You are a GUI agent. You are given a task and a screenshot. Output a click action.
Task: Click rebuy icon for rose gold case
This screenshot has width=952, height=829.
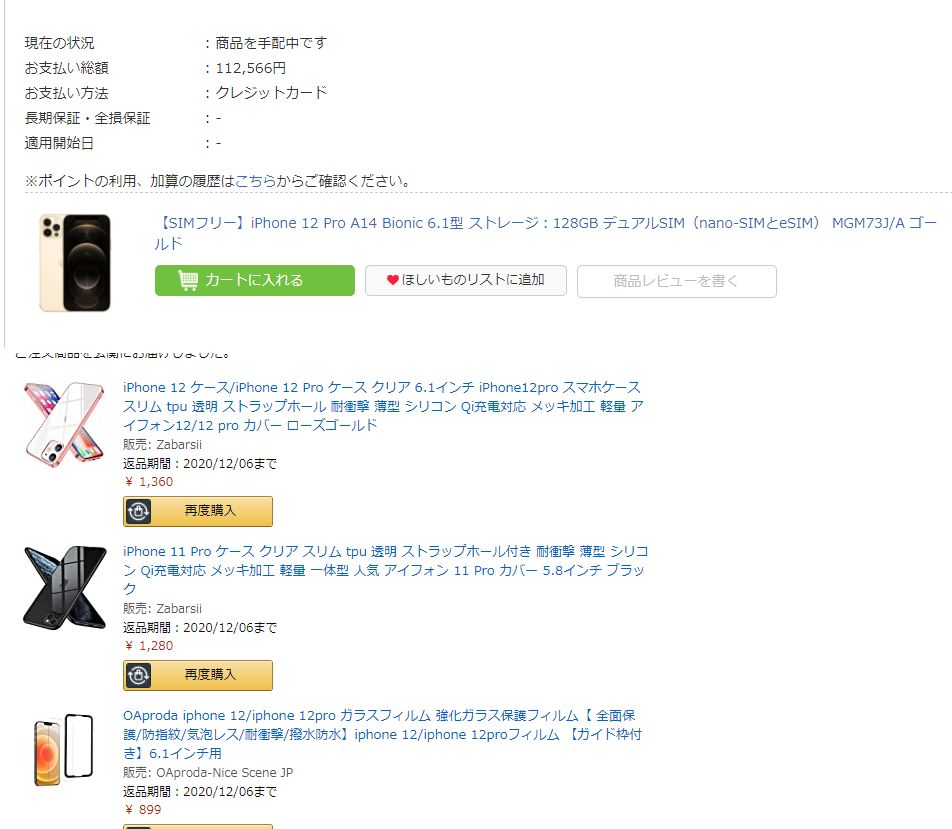point(138,511)
